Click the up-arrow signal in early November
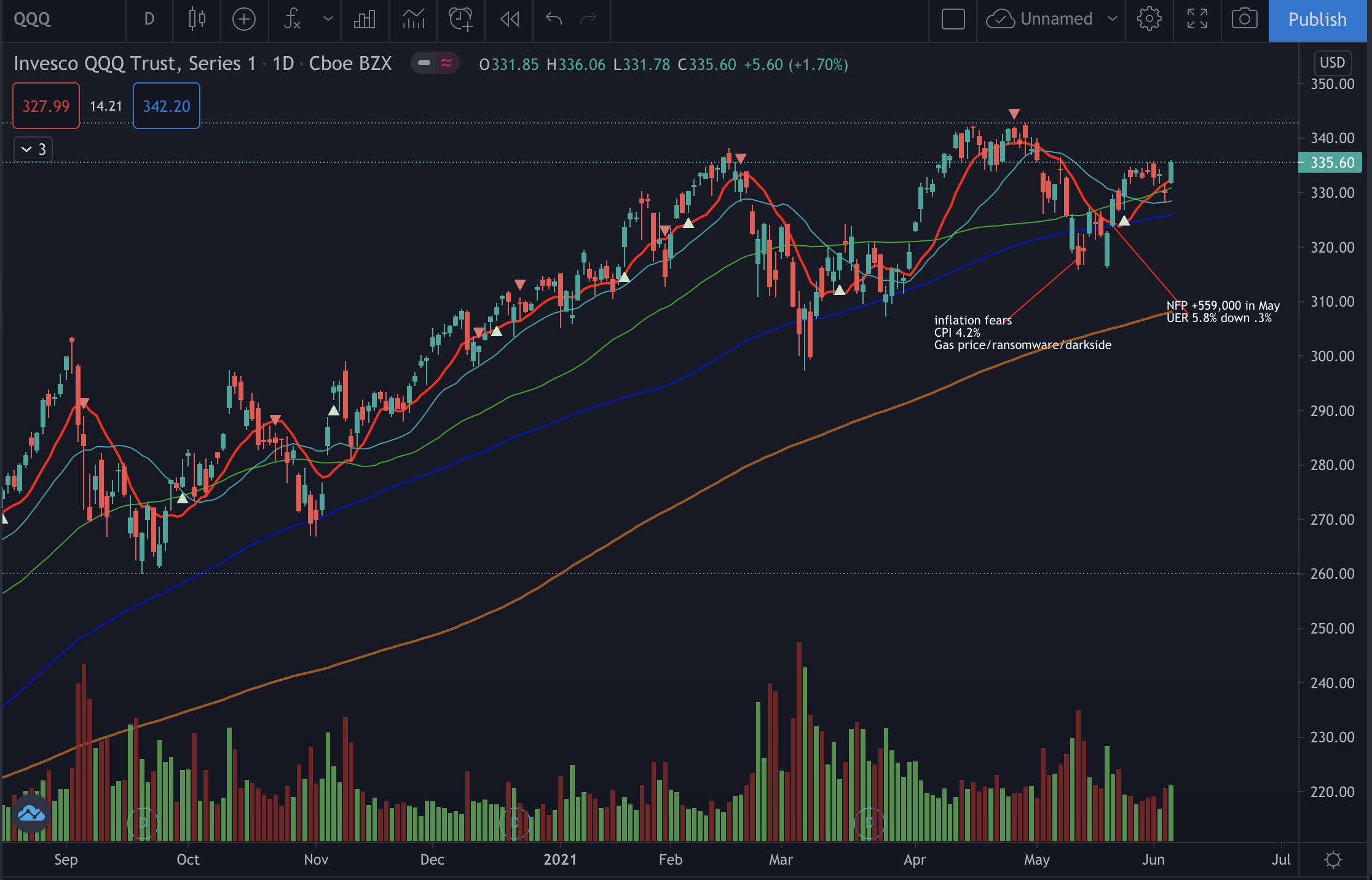1372x880 pixels. click(x=333, y=410)
